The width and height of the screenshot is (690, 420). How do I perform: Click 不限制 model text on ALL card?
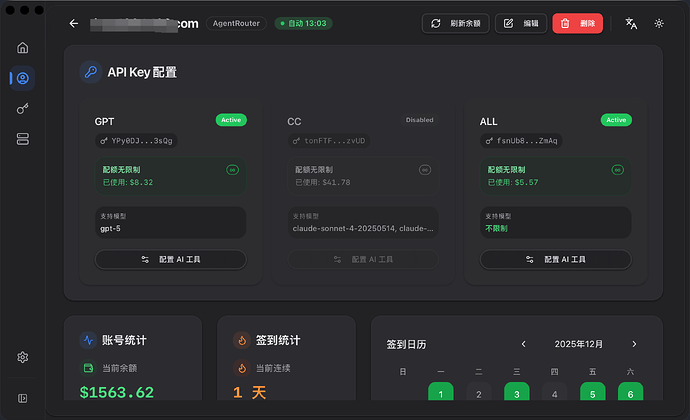496,228
